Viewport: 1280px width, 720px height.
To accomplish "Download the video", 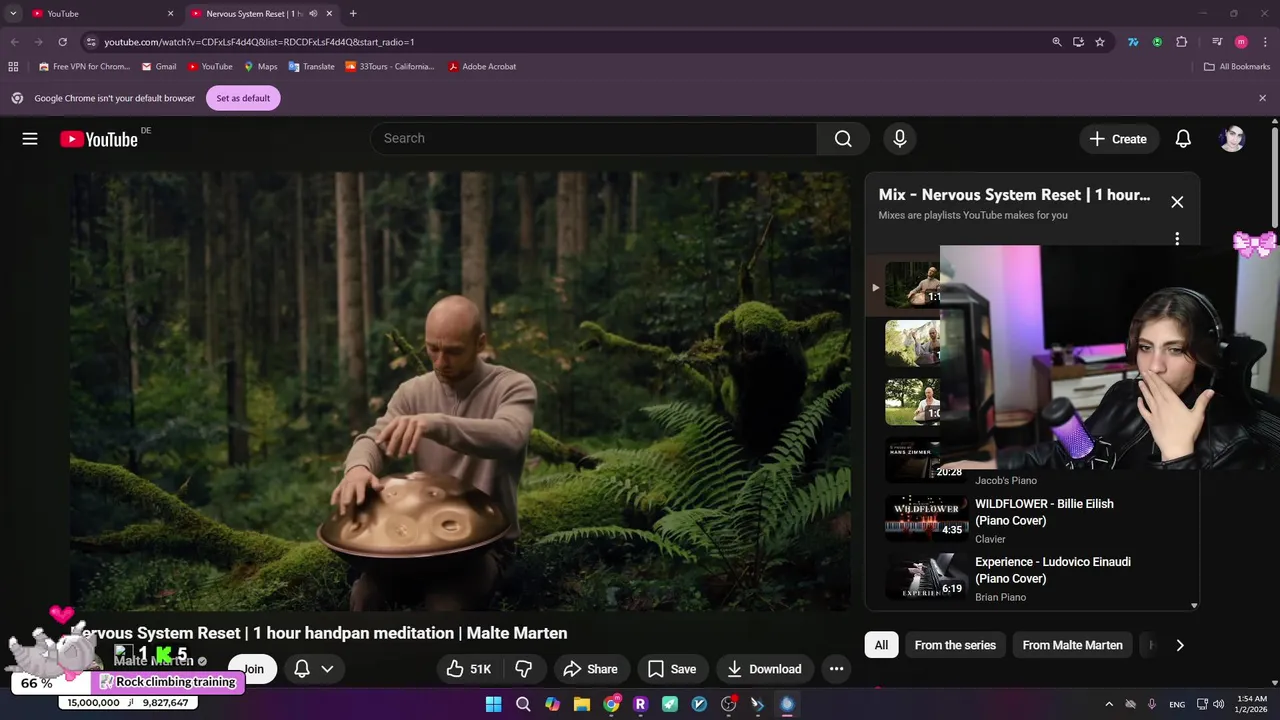I will click(x=764, y=669).
